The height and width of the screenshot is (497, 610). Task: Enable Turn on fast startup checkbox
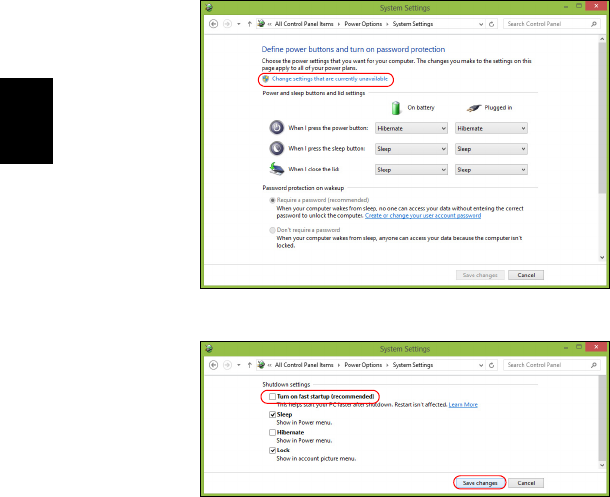coord(272,397)
